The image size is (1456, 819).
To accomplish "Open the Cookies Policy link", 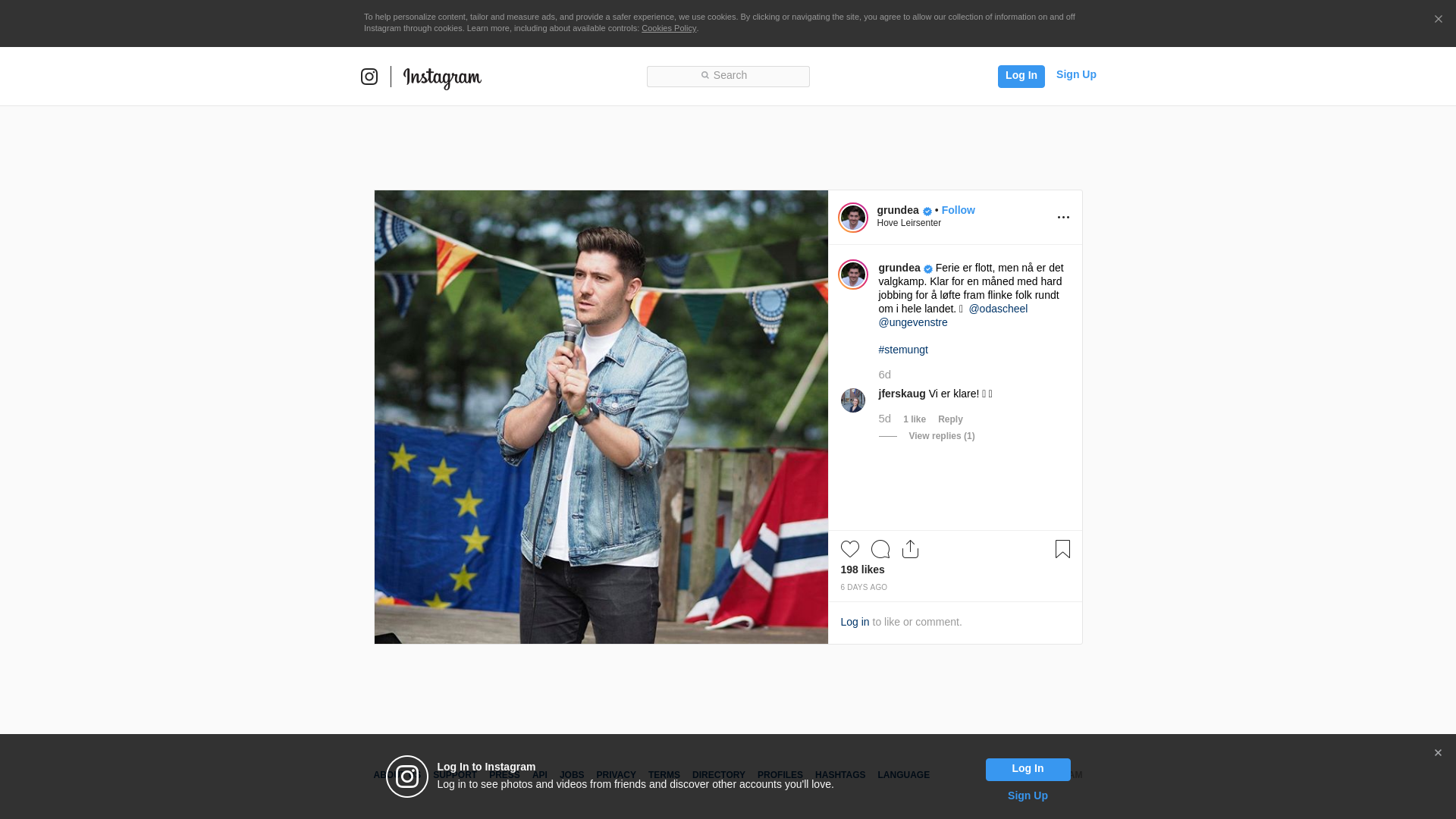I will pyautogui.click(x=668, y=28).
